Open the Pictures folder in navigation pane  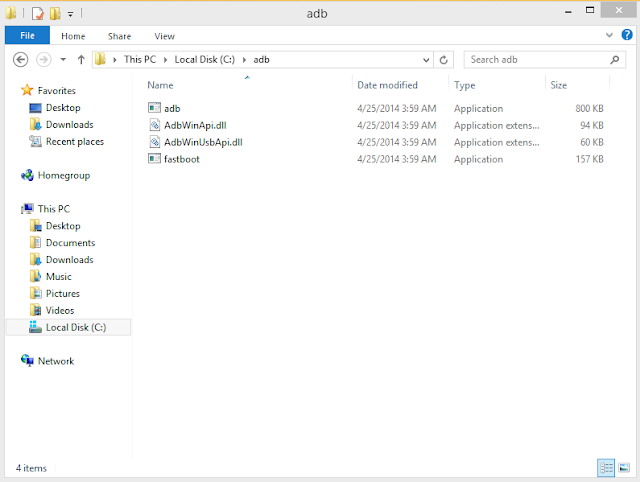pos(62,293)
